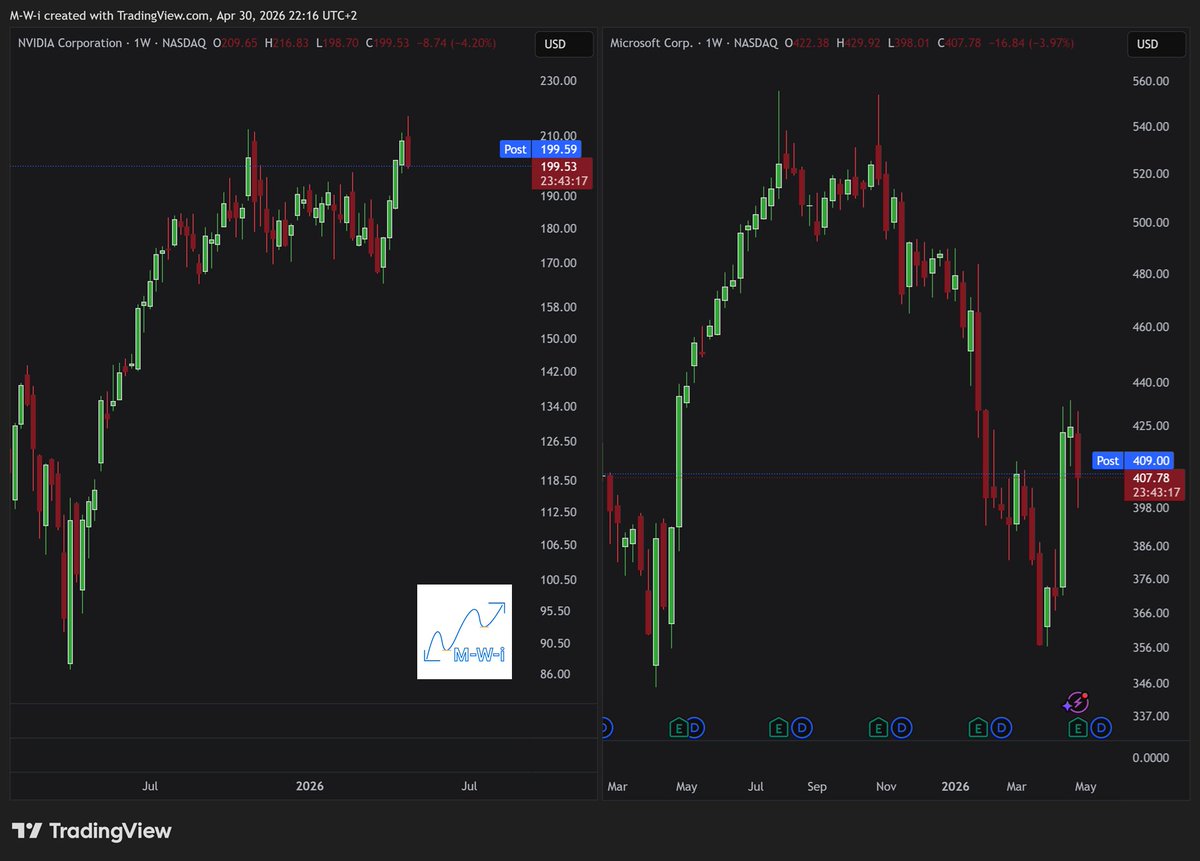Click the earnings icon above the Nov label
The height and width of the screenshot is (861, 1200).
pyautogui.click(x=878, y=728)
